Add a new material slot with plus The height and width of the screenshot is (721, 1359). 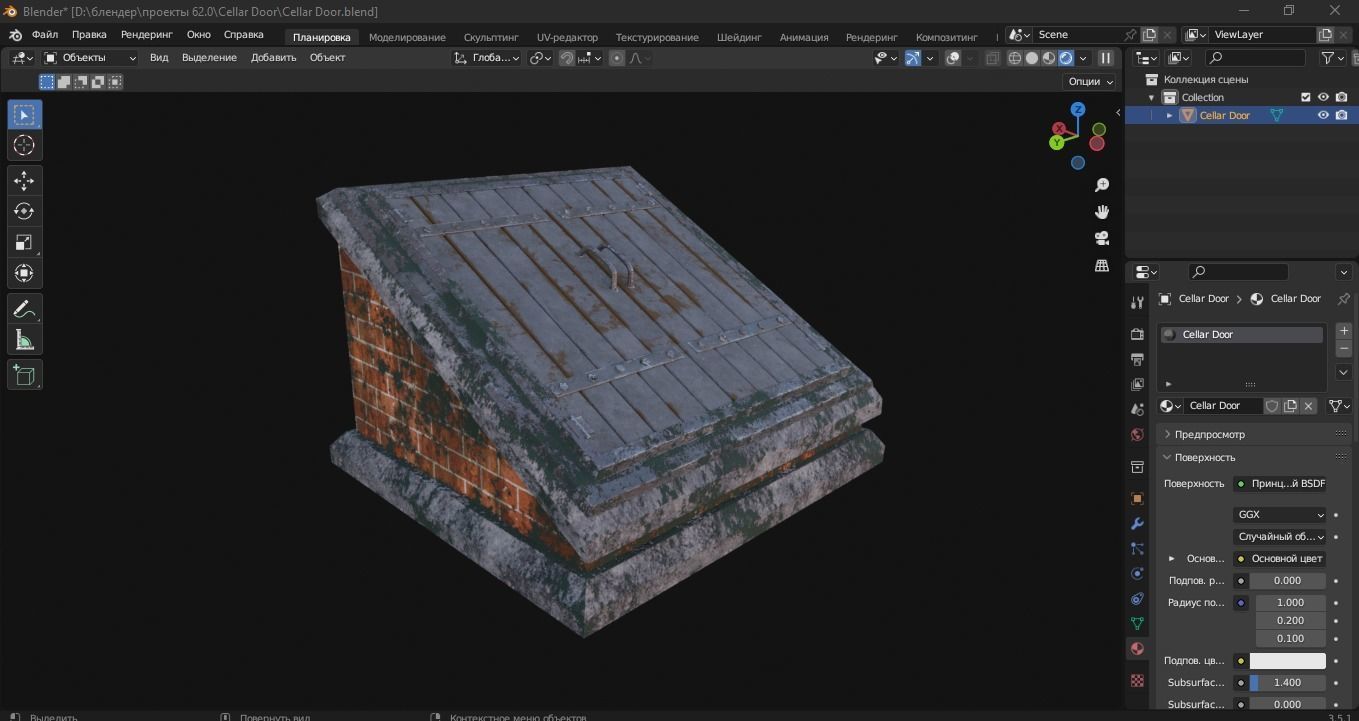[x=1343, y=331]
